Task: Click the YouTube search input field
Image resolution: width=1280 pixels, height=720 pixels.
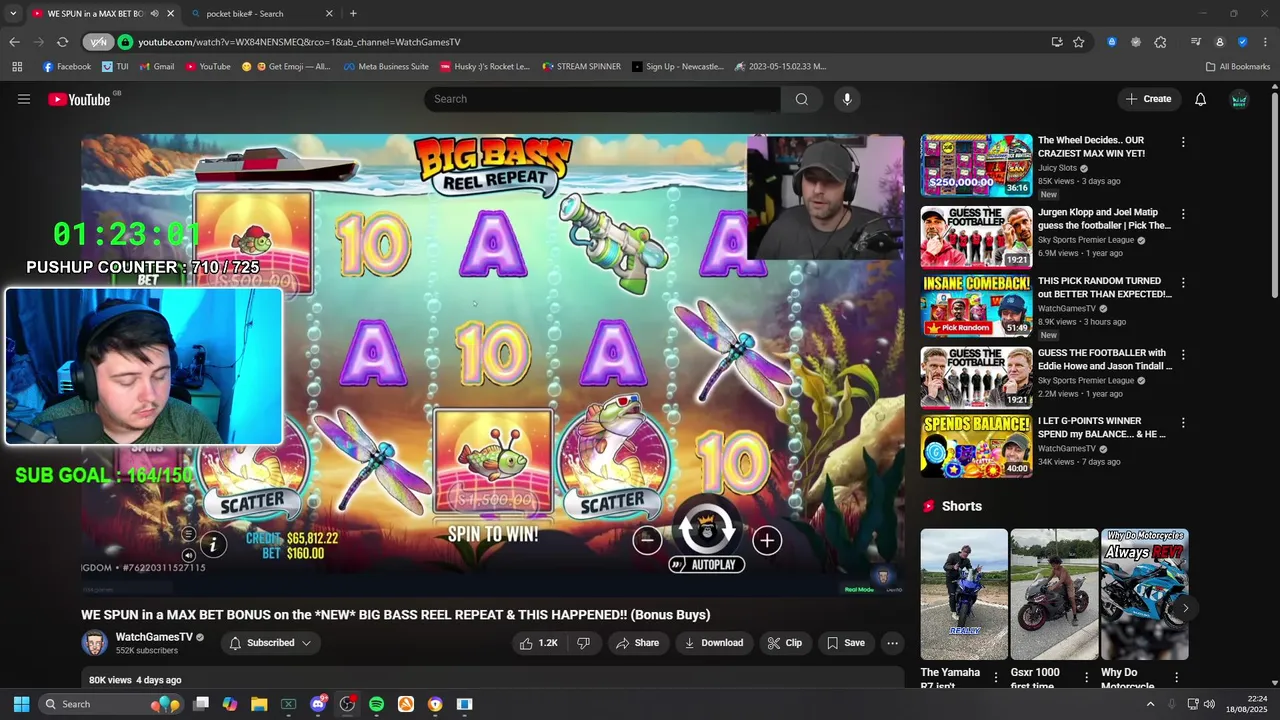Action: [602, 99]
